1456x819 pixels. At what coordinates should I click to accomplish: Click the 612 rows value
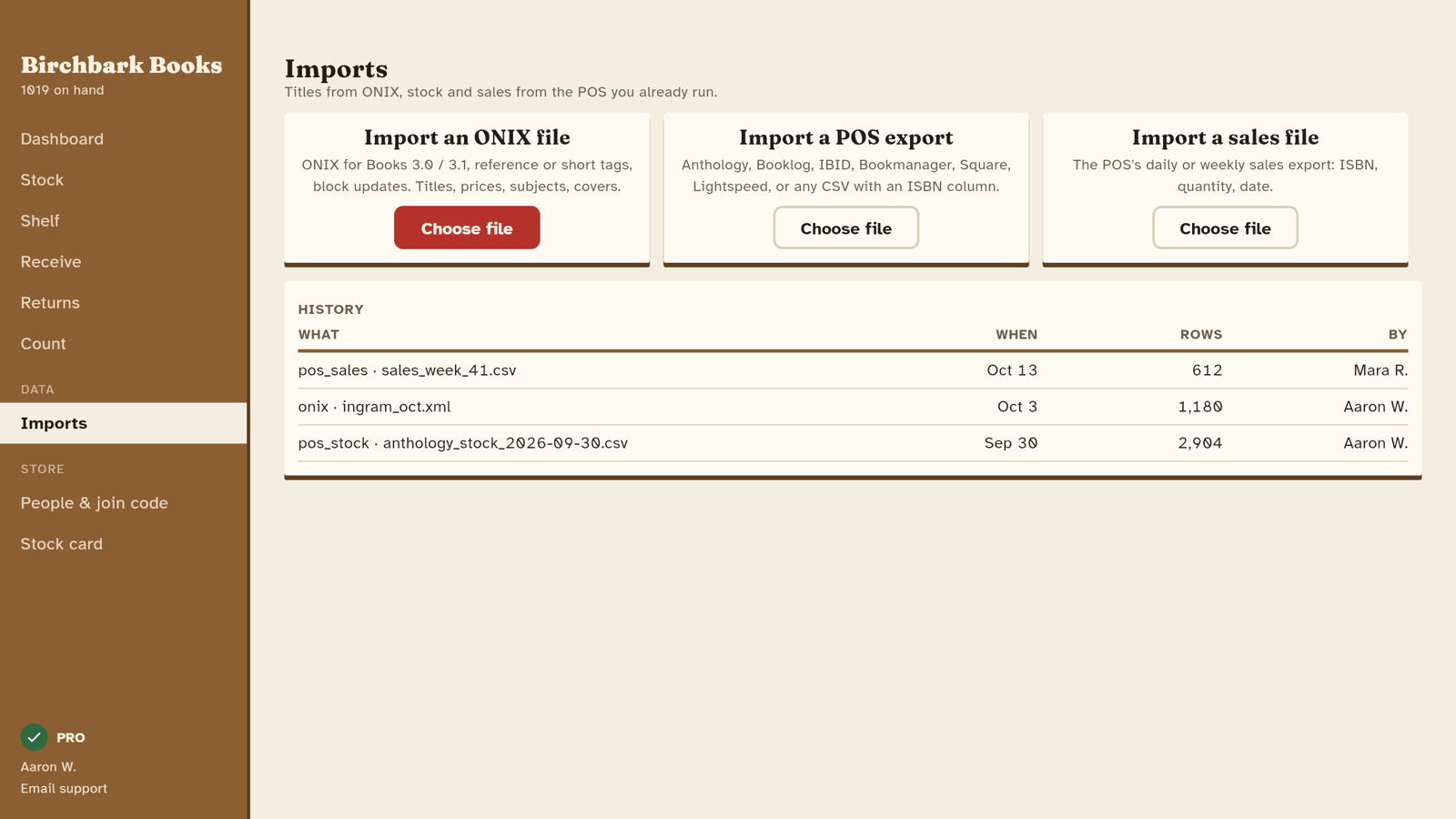point(1208,370)
